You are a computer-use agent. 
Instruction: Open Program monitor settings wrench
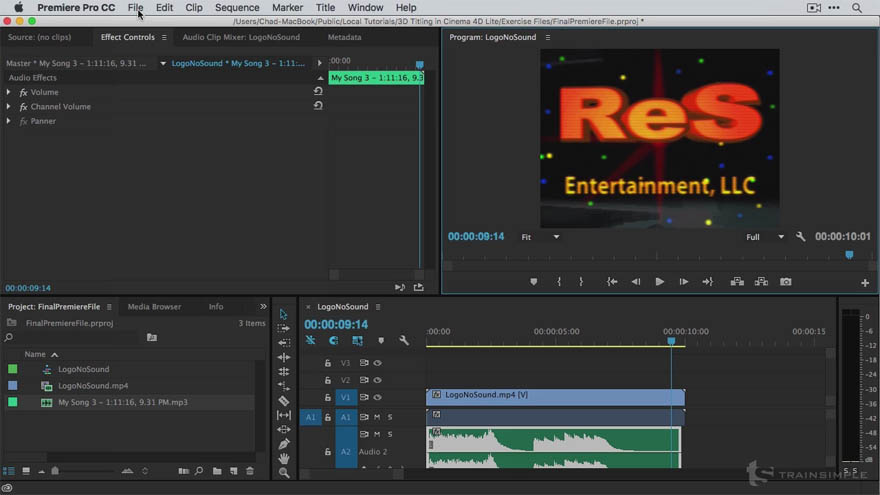tap(800, 237)
